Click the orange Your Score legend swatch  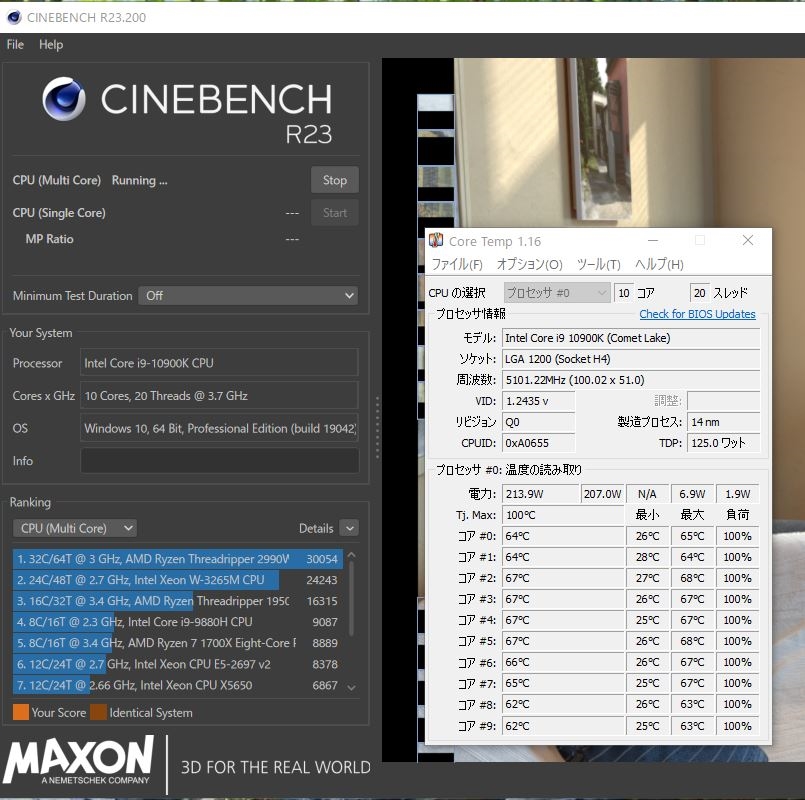tap(21, 712)
